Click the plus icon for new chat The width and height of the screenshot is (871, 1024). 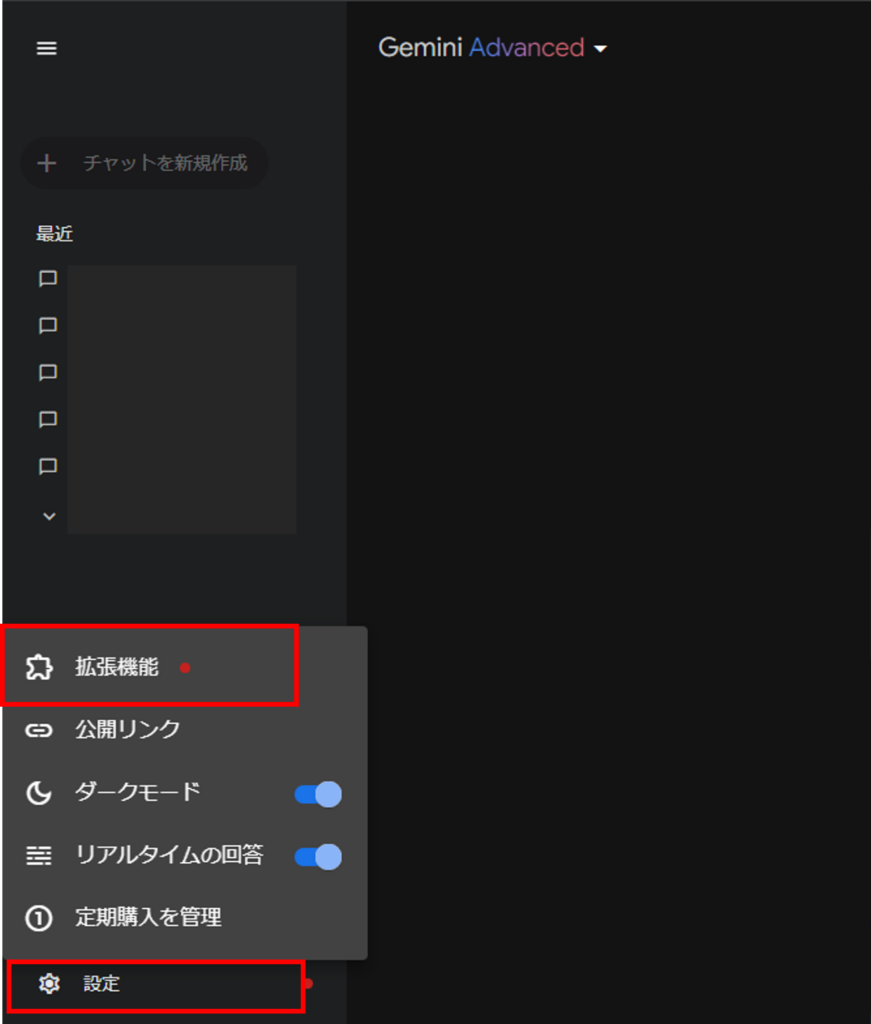pyautogui.click(x=46, y=163)
